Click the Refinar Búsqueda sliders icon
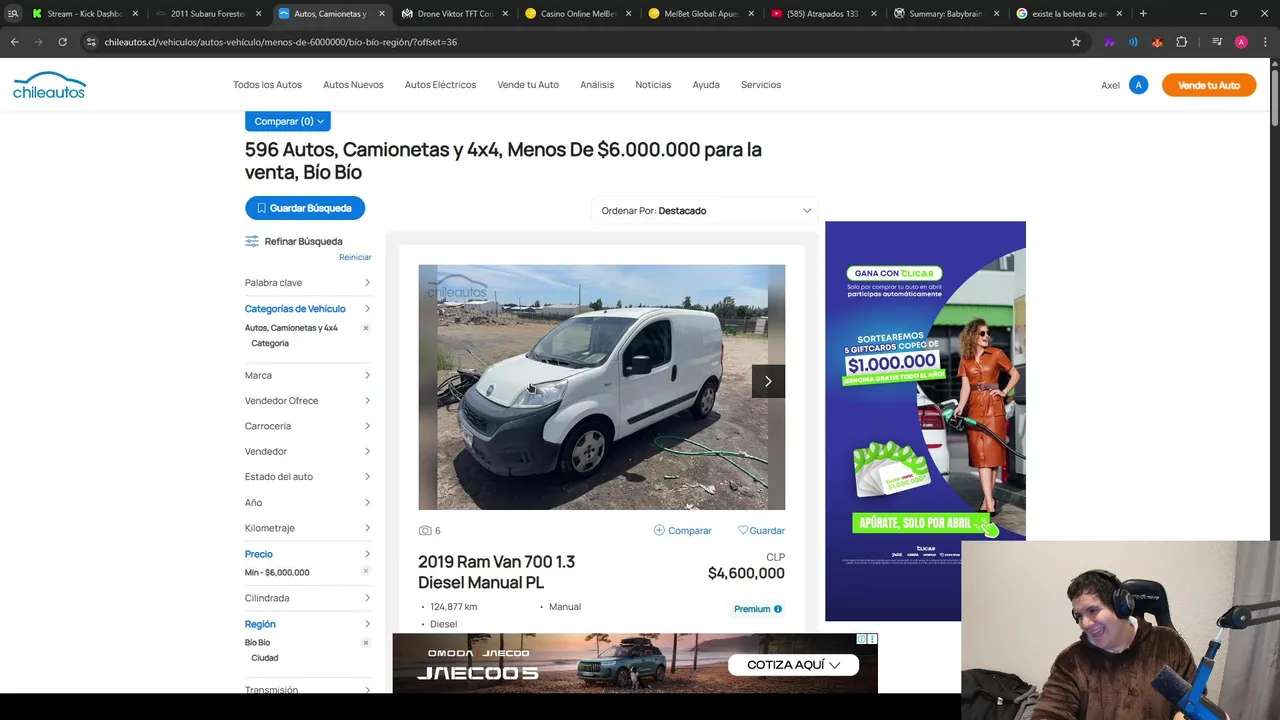1280x720 pixels. (x=252, y=241)
